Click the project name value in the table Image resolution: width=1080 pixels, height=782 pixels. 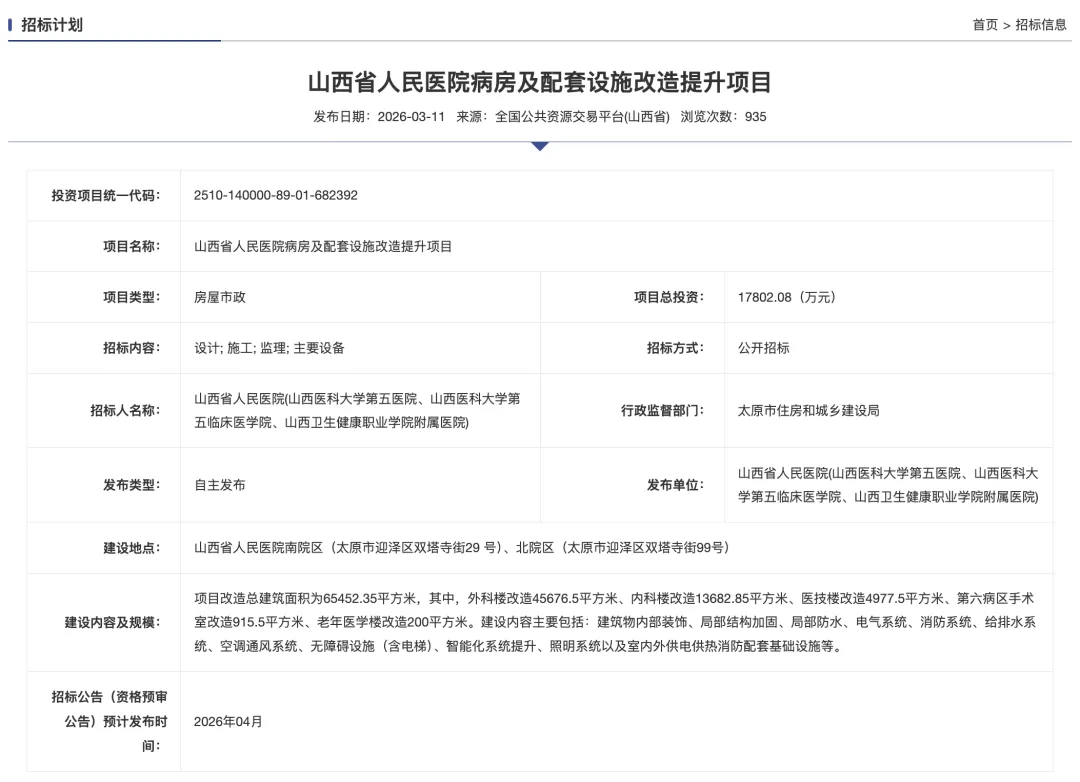point(323,246)
